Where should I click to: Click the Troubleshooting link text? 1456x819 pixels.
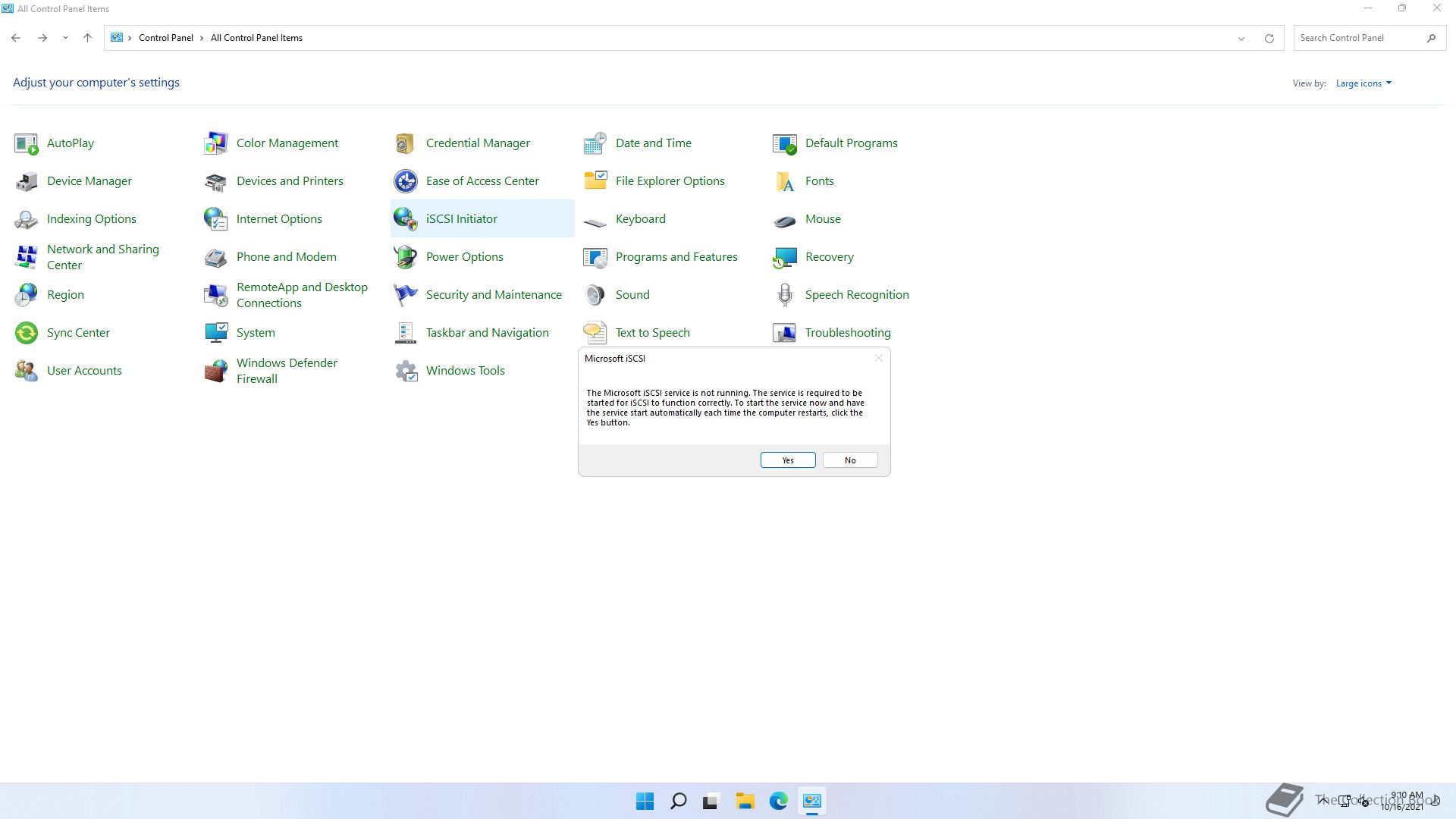click(x=848, y=333)
